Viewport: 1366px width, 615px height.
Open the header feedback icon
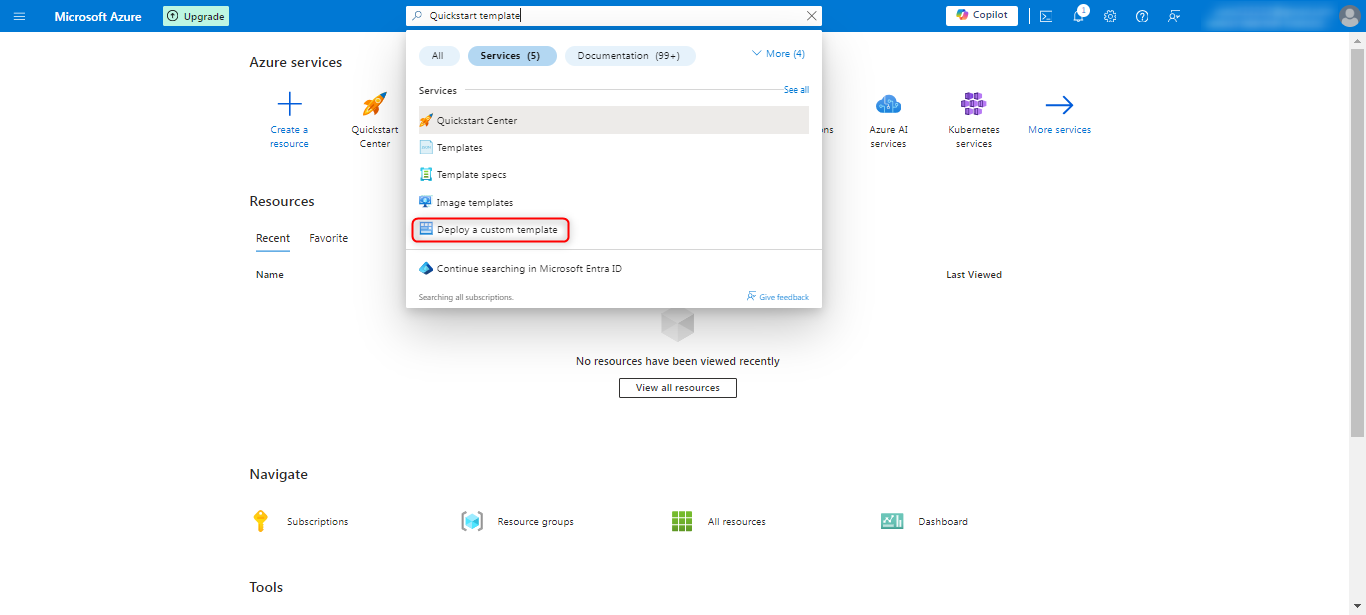[1174, 16]
